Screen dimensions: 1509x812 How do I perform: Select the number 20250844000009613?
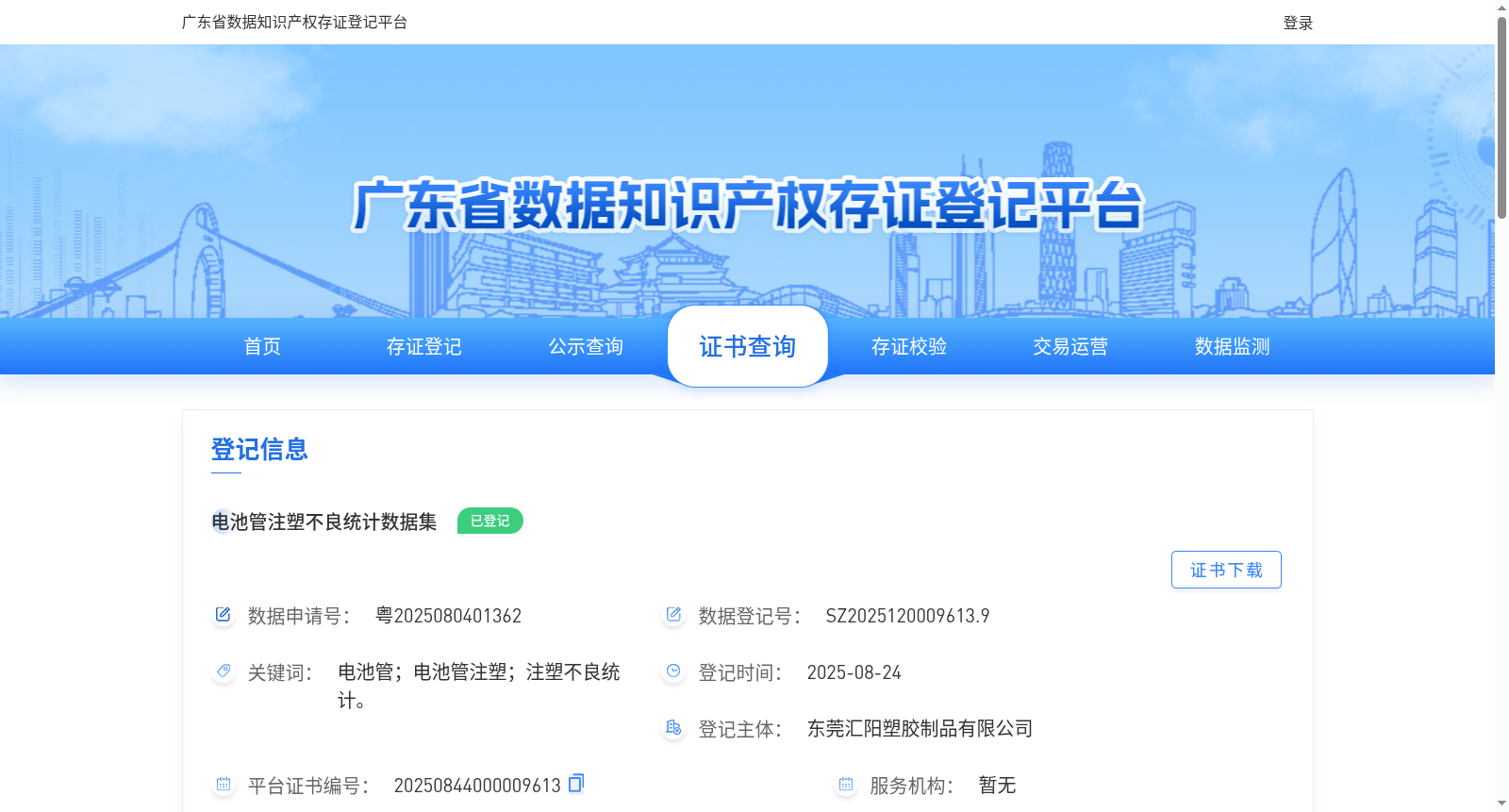477,786
